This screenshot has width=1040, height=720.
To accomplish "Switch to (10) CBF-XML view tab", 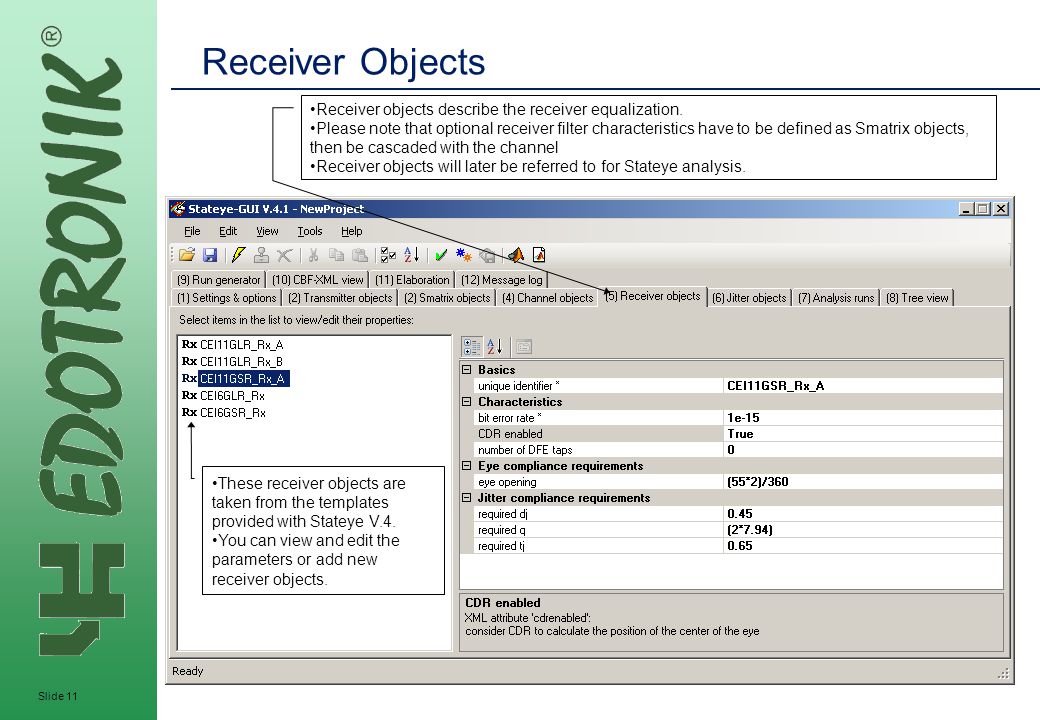I will tap(318, 280).
